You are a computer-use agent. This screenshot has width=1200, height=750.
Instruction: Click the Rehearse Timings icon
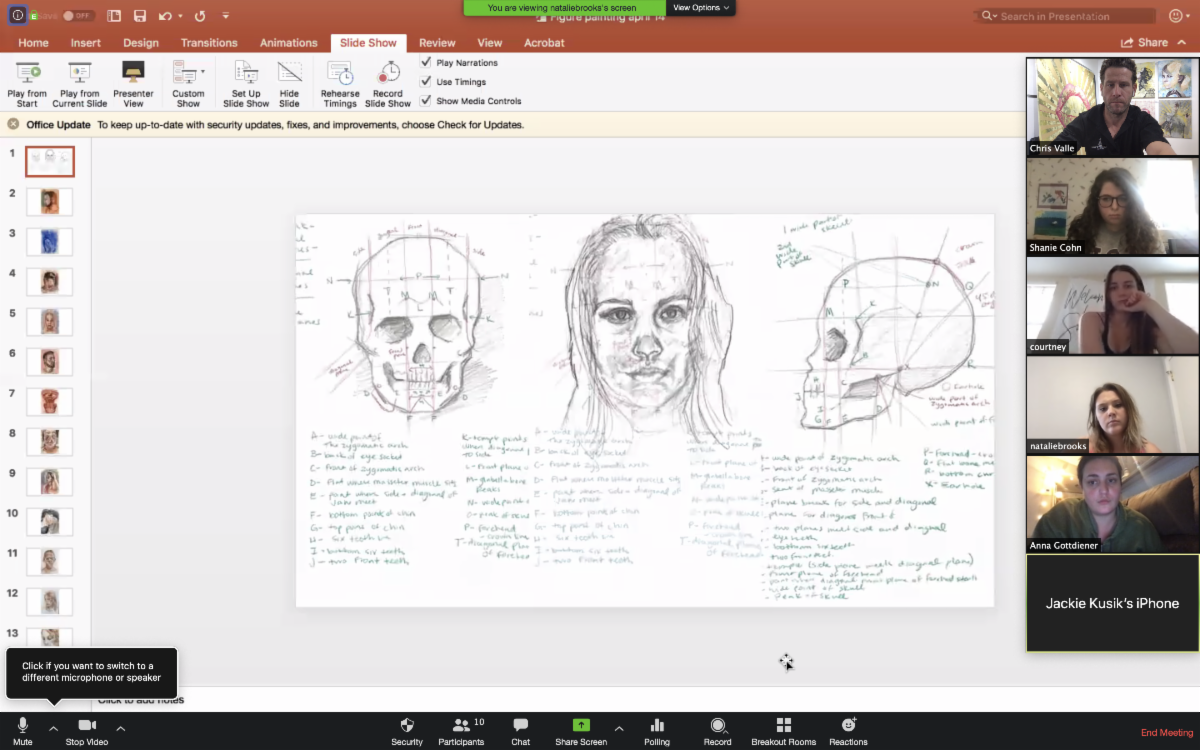tap(340, 74)
